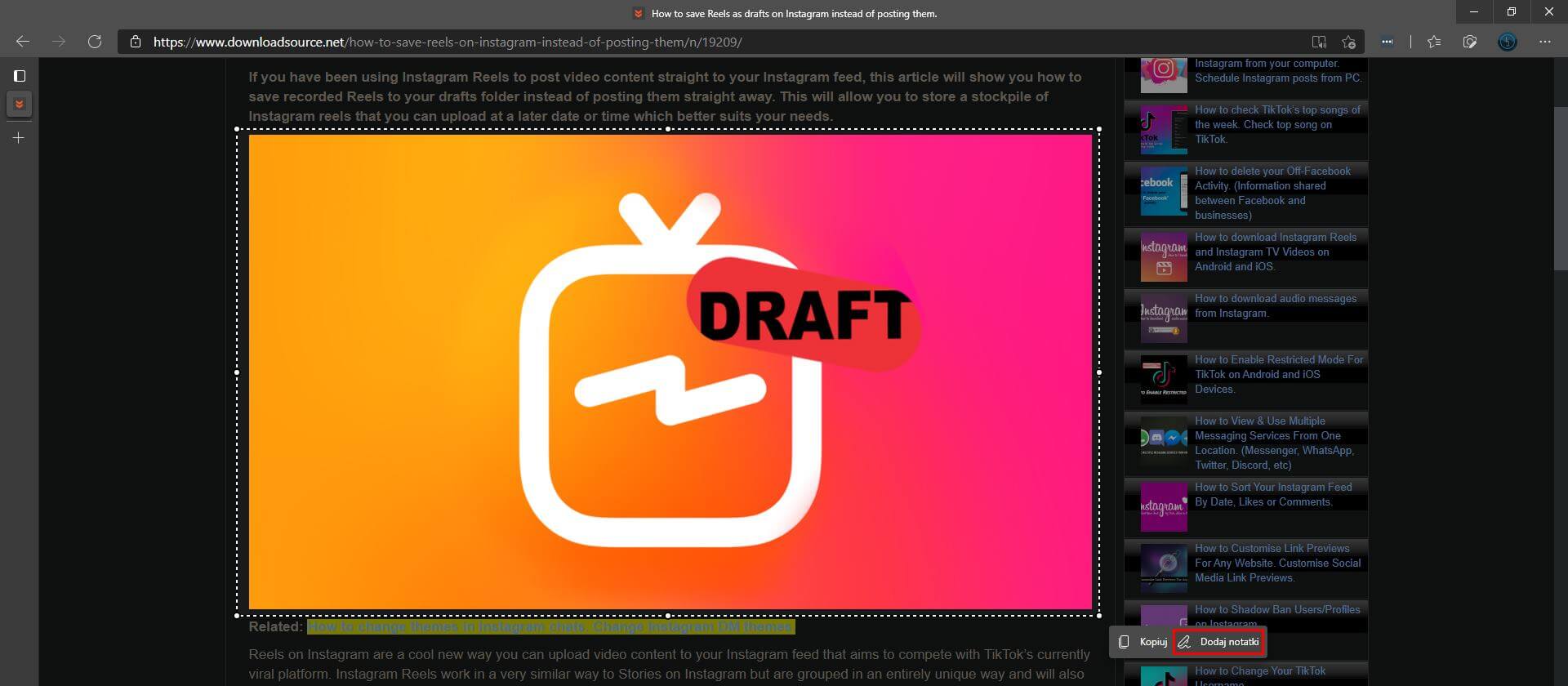Image resolution: width=1568 pixels, height=686 pixels.
Task: Click the TikTok Restricted Mode article thumbnail
Action: 1164,380
